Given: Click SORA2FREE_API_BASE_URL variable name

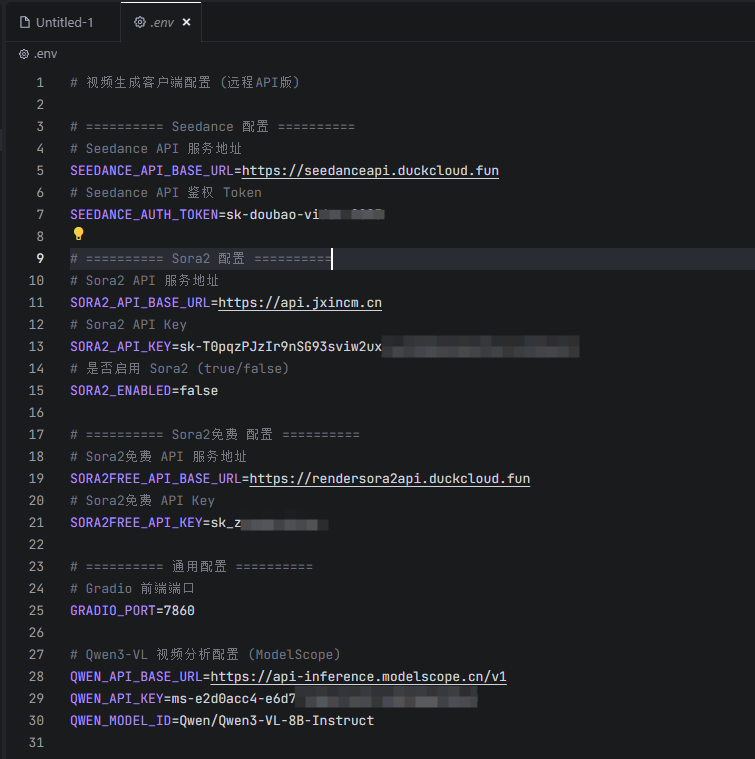Looking at the screenshot, I should click(156, 479).
